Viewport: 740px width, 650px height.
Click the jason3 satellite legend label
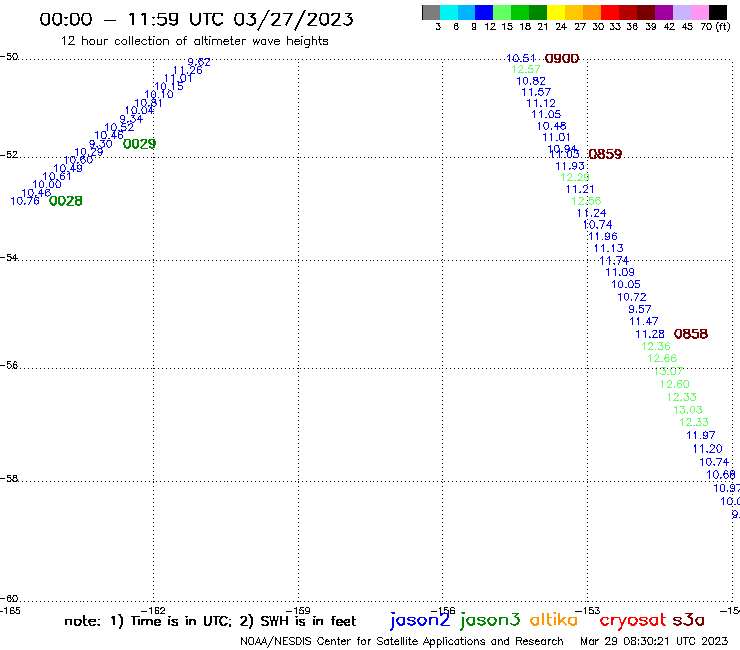(x=490, y=620)
